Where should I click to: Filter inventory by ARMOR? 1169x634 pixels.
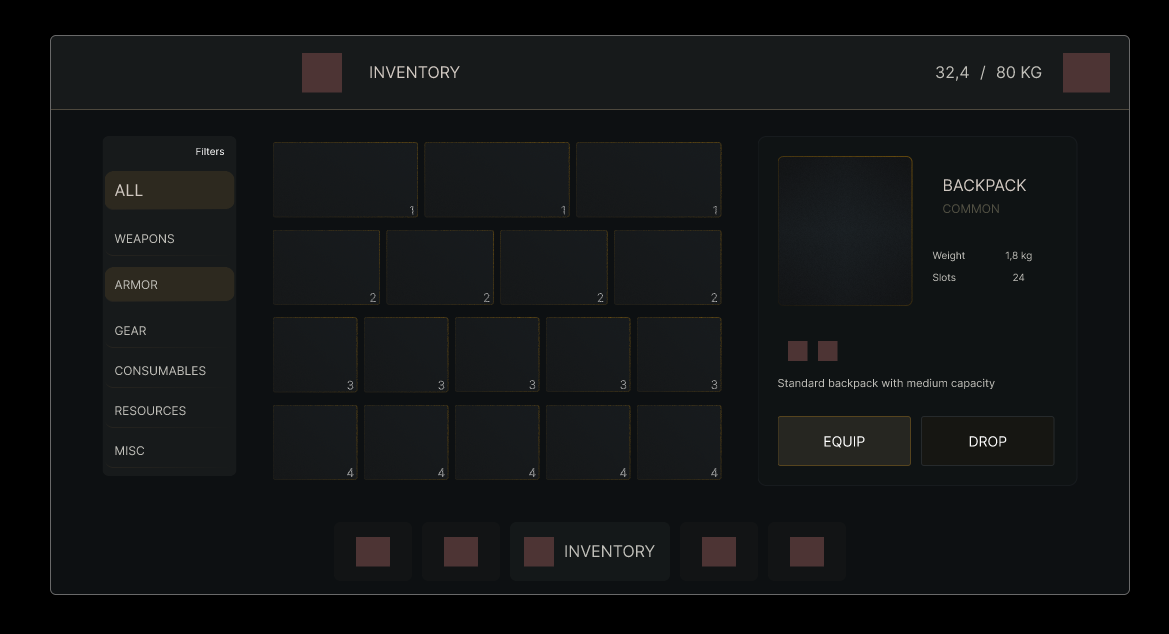[x=169, y=284]
